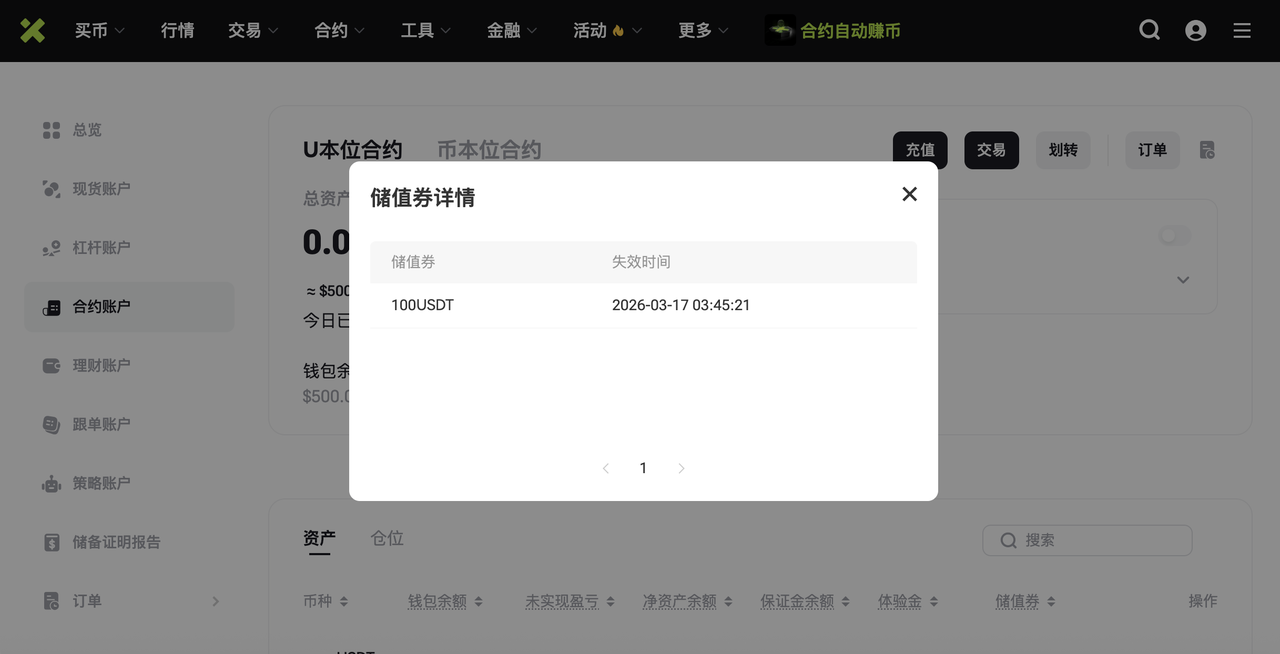This screenshot has width=1280, height=654.
Task: Open the user profile icon
Action: tap(1195, 31)
